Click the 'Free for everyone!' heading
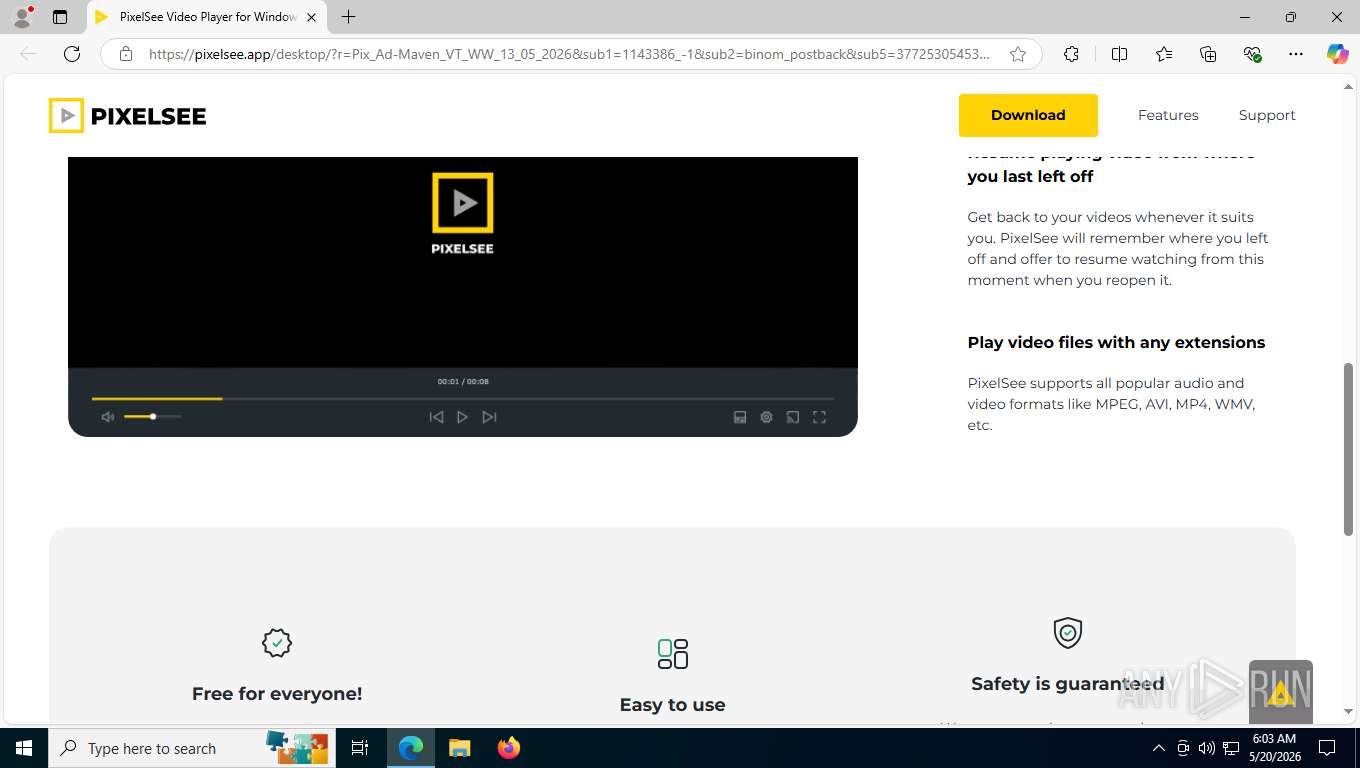 277,693
